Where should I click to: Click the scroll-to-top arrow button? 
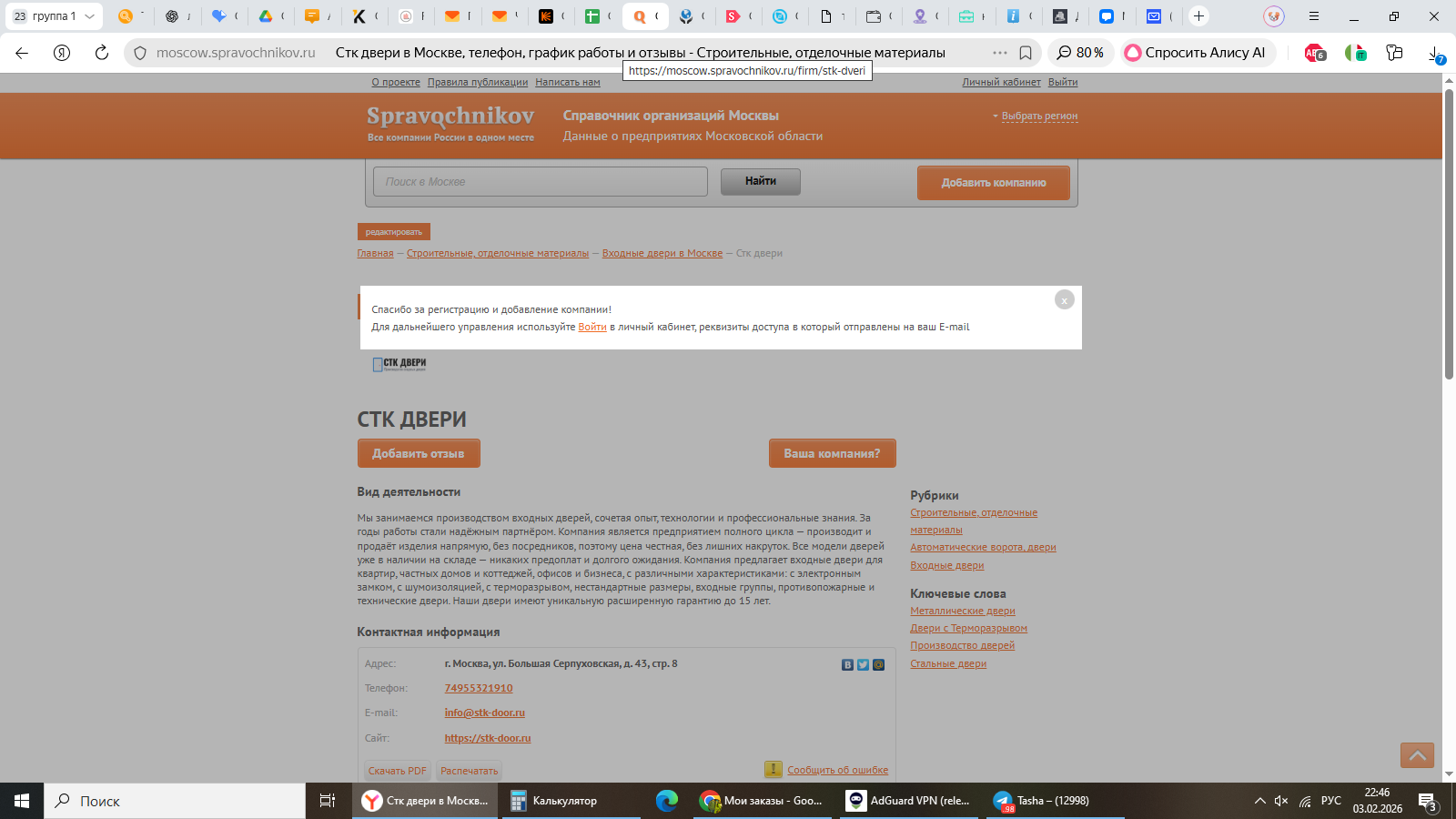click(x=1417, y=755)
